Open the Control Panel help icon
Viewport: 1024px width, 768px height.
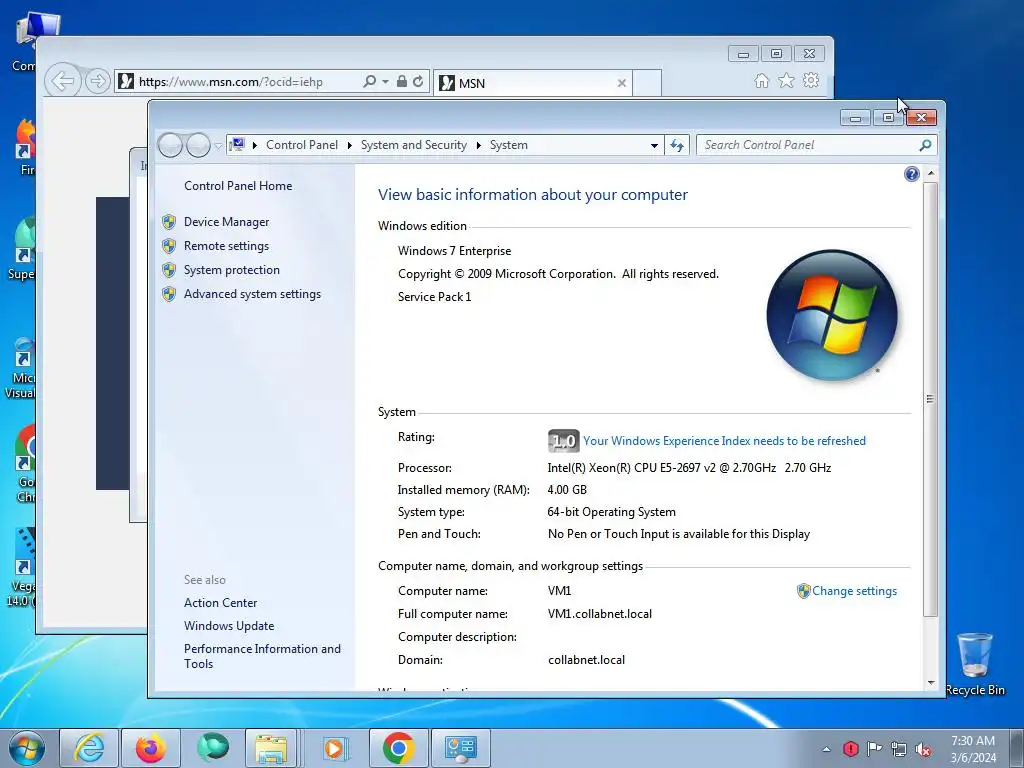pos(912,174)
